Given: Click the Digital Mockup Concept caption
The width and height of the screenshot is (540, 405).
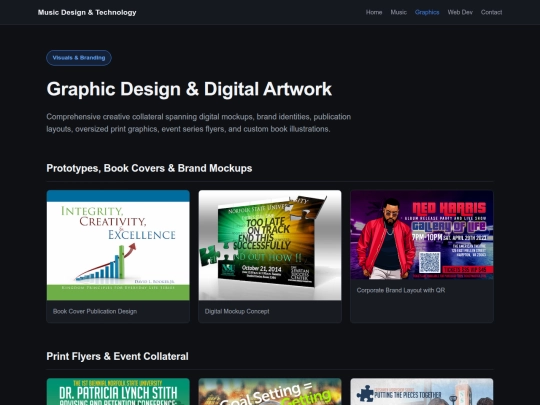Looking at the screenshot, I should click(237, 311).
